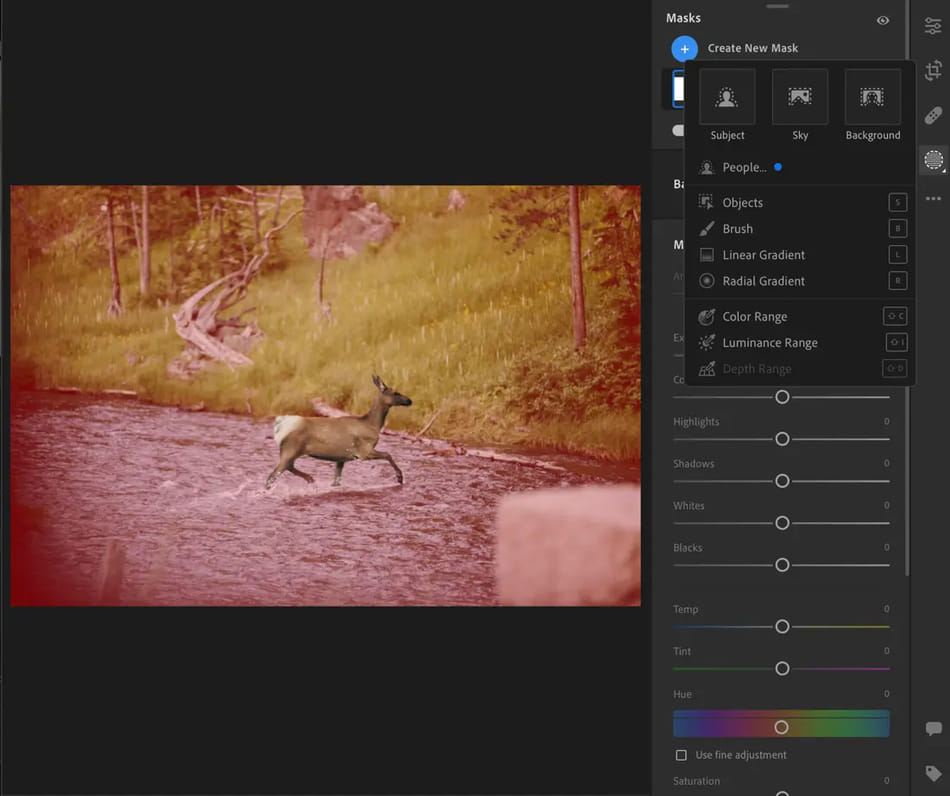Choose Radial Gradient mask option
This screenshot has width=950, height=796.
coord(800,280)
